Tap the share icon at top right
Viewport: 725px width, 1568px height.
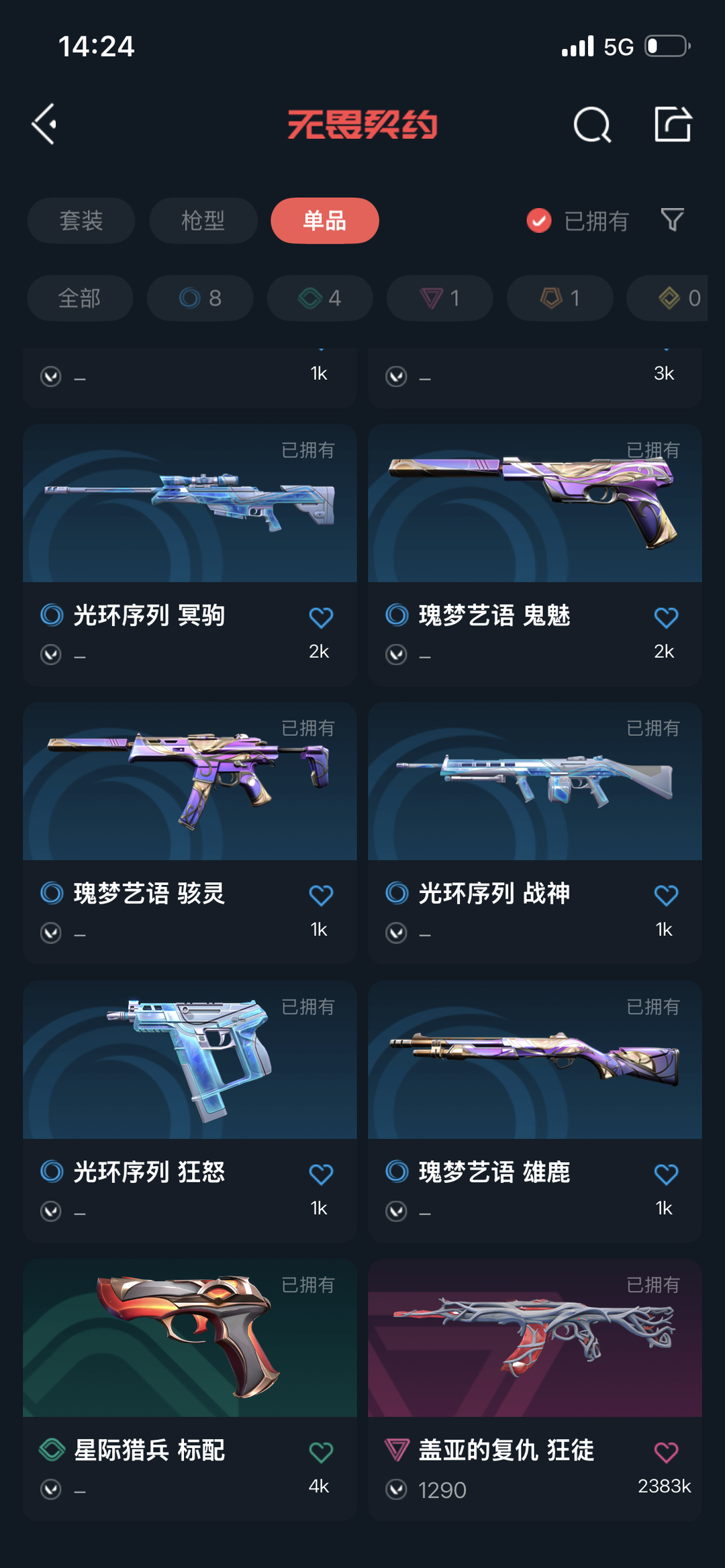pyautogui.click(x=673, y=124)
